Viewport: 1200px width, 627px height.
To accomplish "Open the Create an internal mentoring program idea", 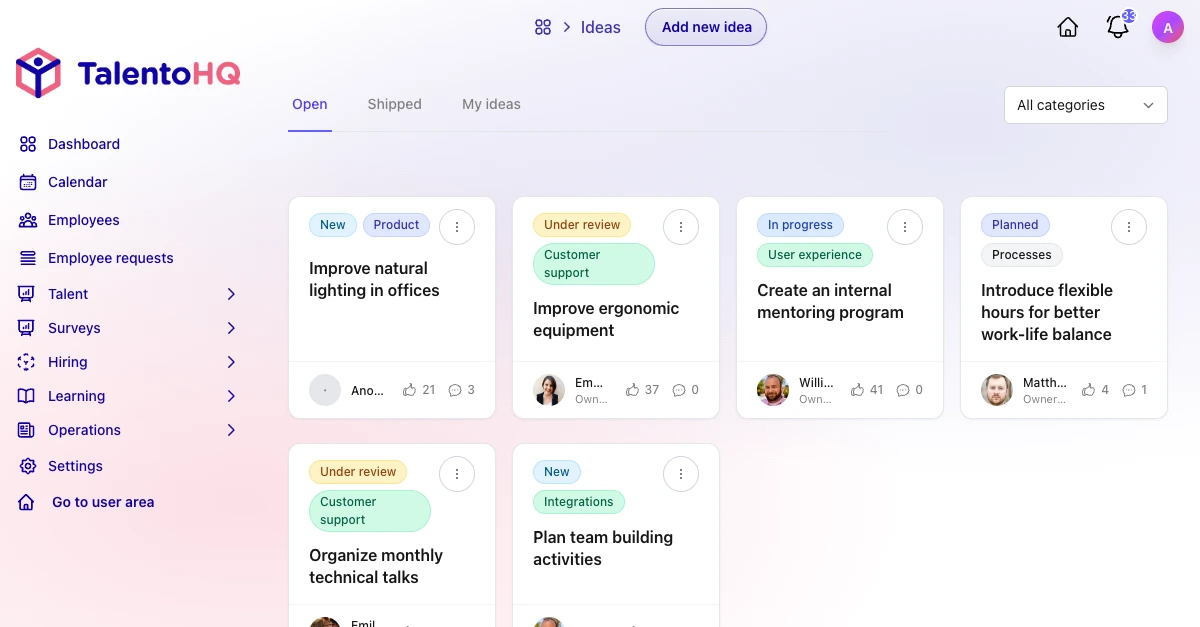I will pyautogui.click(x=830, y=301).
